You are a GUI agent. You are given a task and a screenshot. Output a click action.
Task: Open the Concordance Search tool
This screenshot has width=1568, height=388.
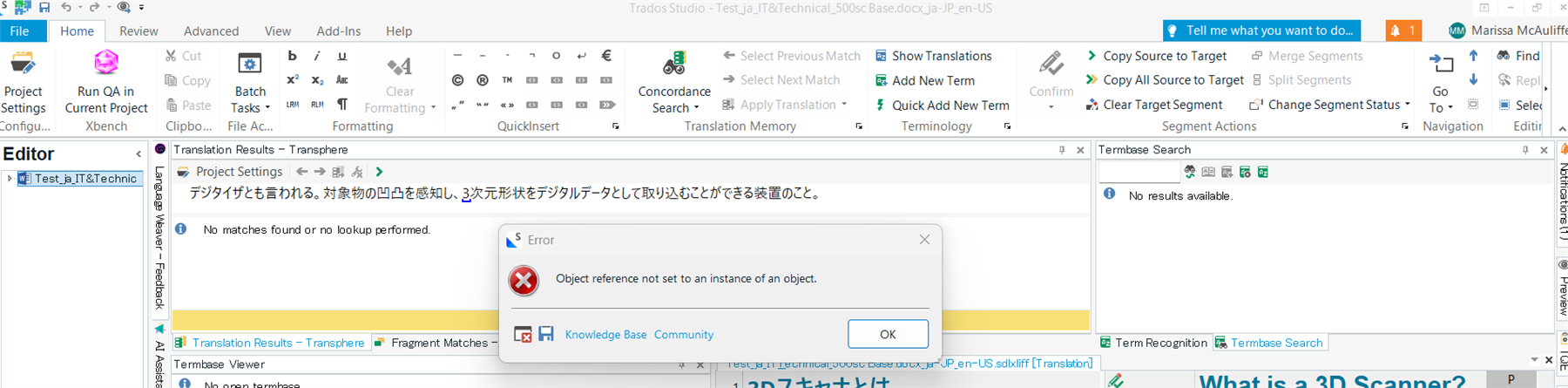coord(674,82)
